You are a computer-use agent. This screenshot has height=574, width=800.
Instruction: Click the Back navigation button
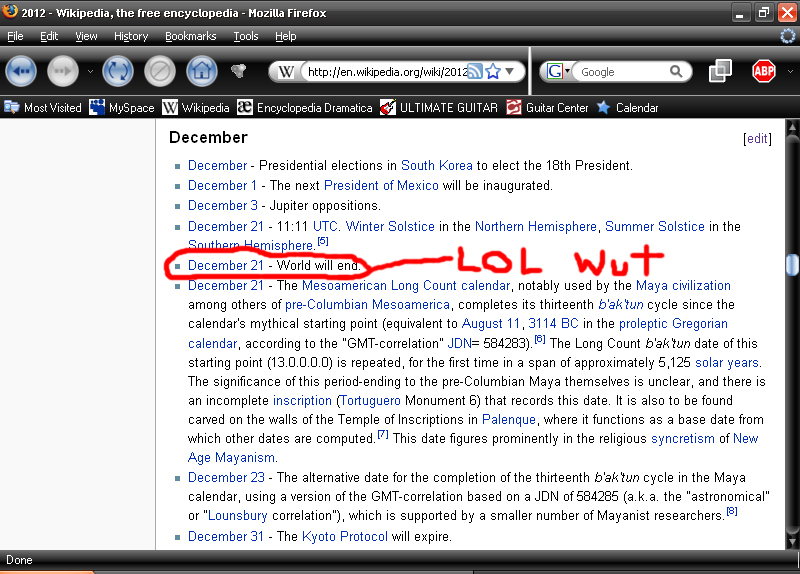(21, 71)
